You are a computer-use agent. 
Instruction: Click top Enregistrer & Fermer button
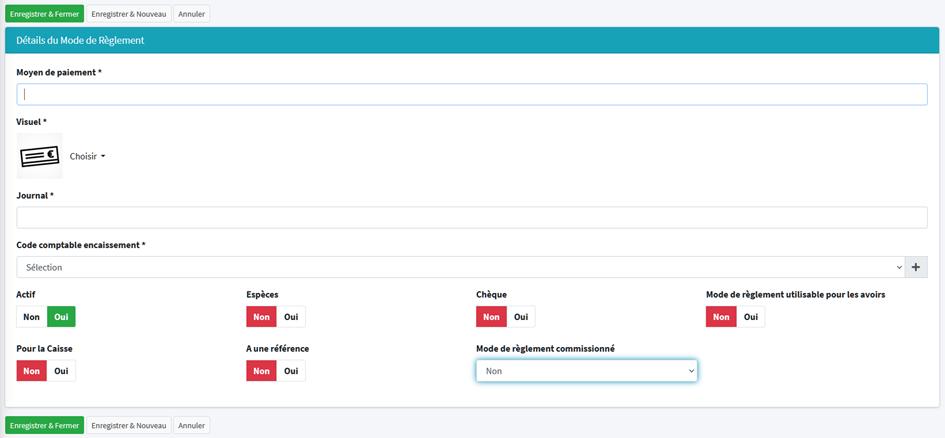[x=44, y=14]
